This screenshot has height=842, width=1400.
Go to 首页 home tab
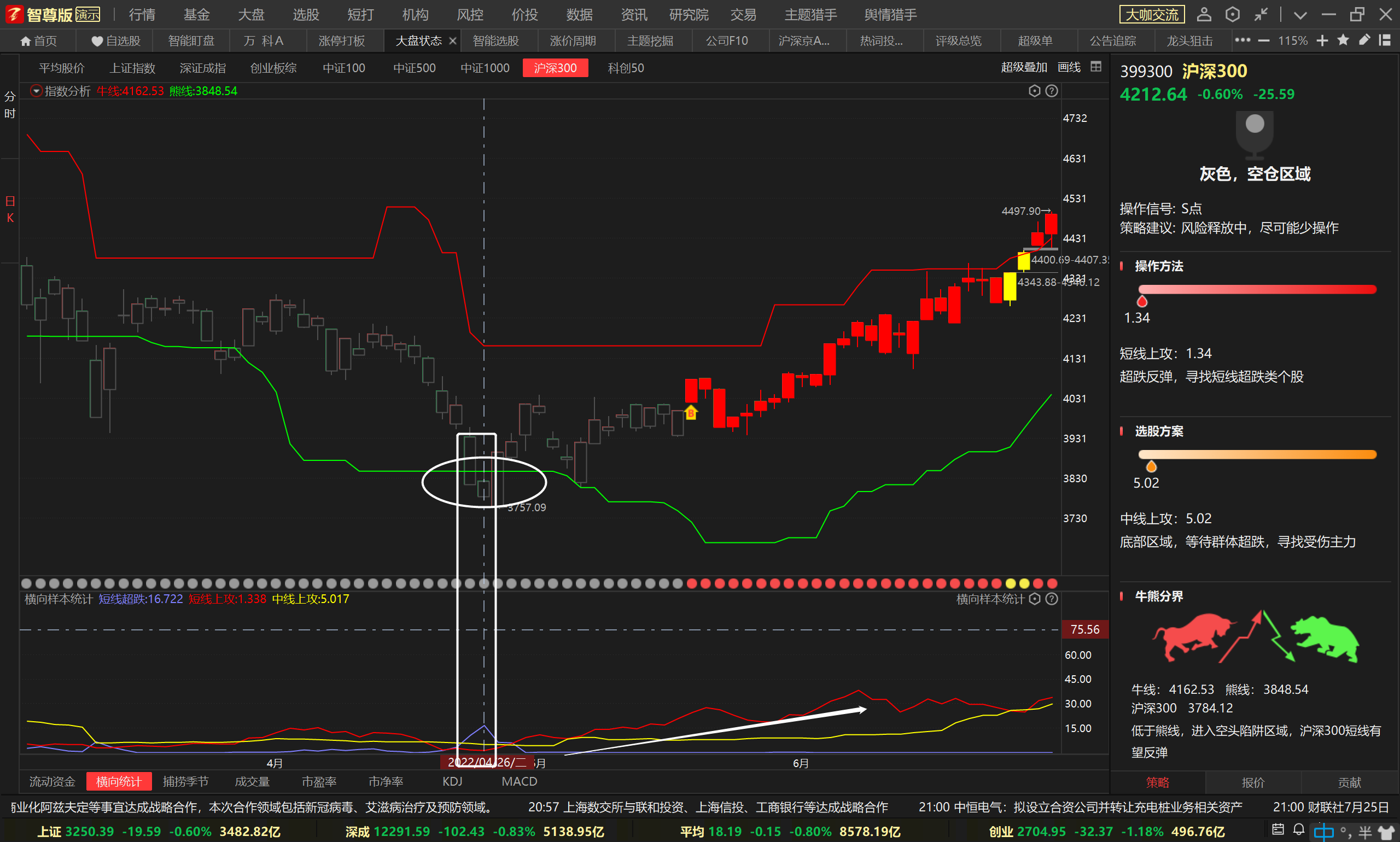(38, 41)
